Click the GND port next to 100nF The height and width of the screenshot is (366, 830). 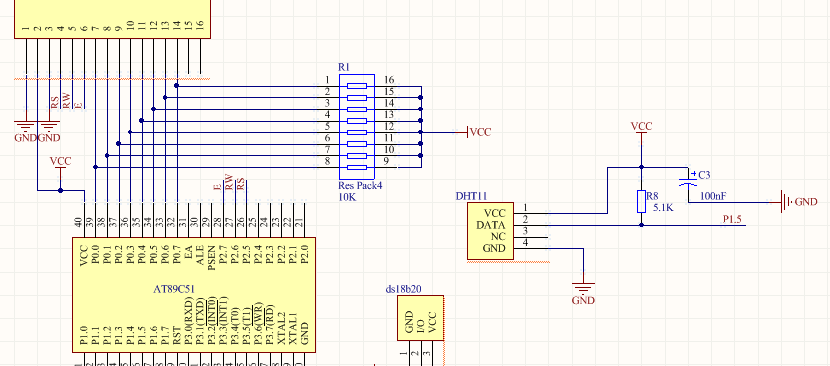(799, 202)
